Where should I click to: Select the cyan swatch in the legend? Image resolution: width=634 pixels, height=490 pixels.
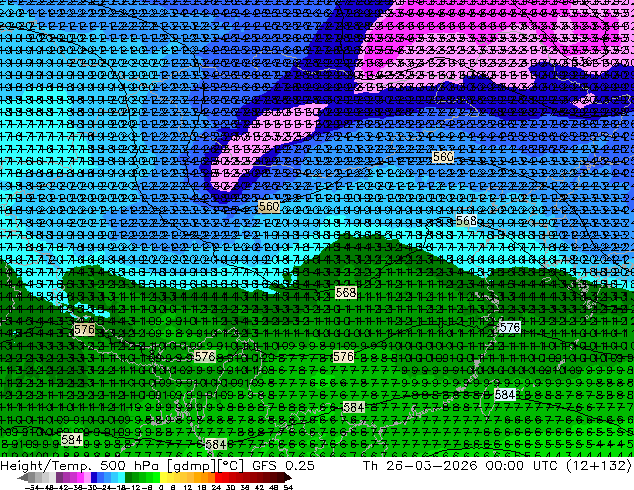[x=121, y=477]
